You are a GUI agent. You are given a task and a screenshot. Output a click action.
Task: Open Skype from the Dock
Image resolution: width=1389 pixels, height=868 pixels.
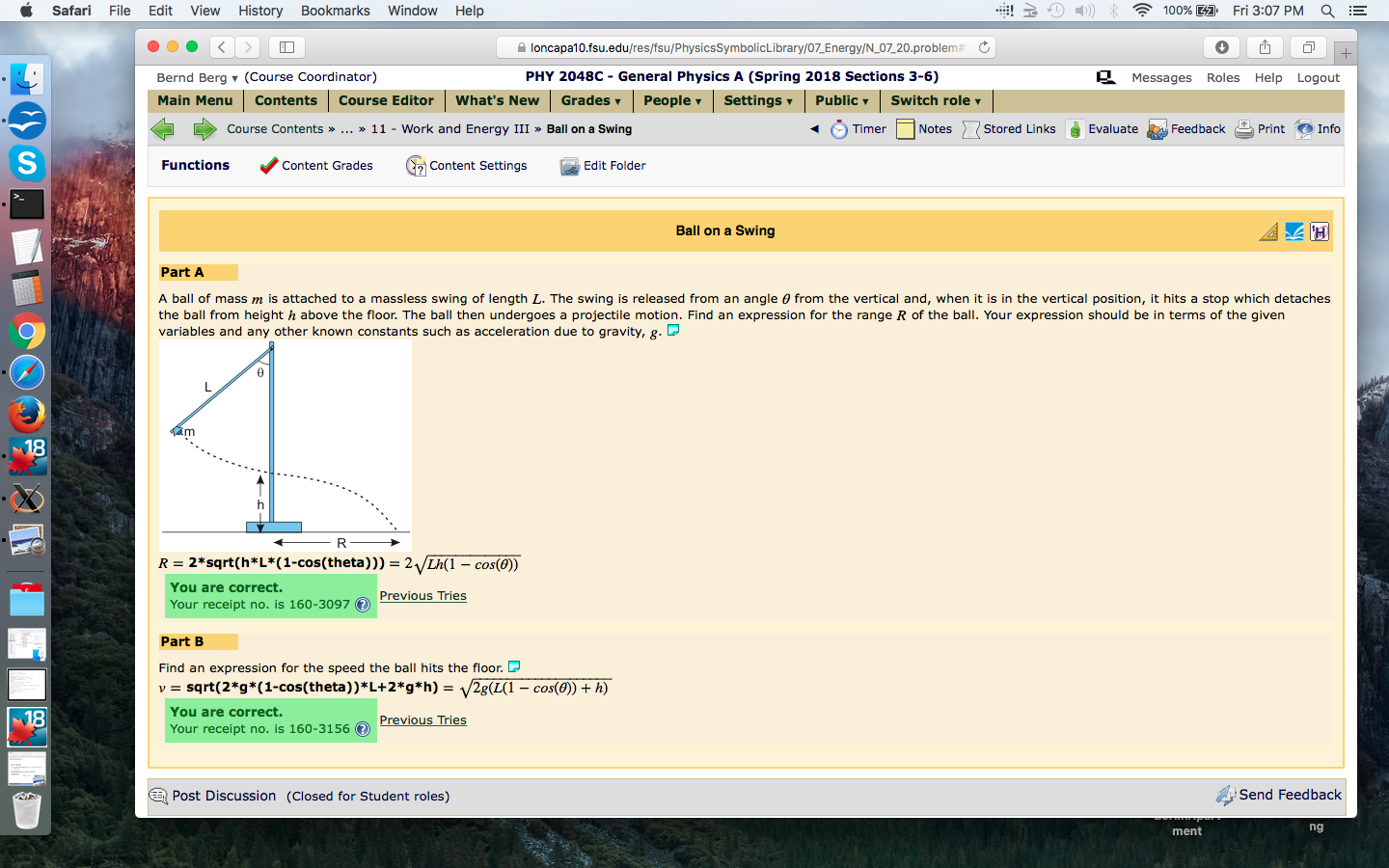coord(27,162)
